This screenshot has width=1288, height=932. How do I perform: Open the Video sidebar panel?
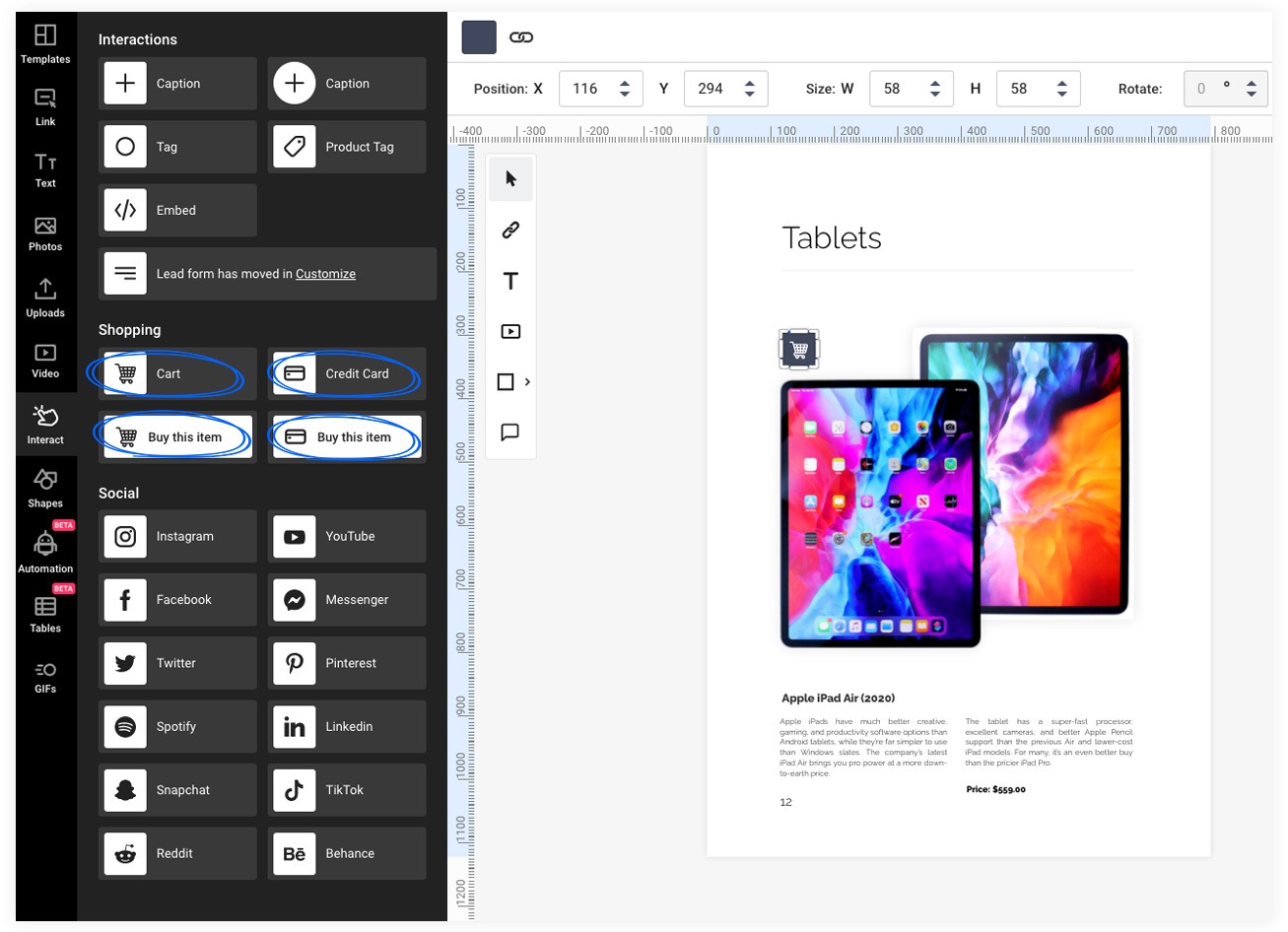(x=45, y=361)
